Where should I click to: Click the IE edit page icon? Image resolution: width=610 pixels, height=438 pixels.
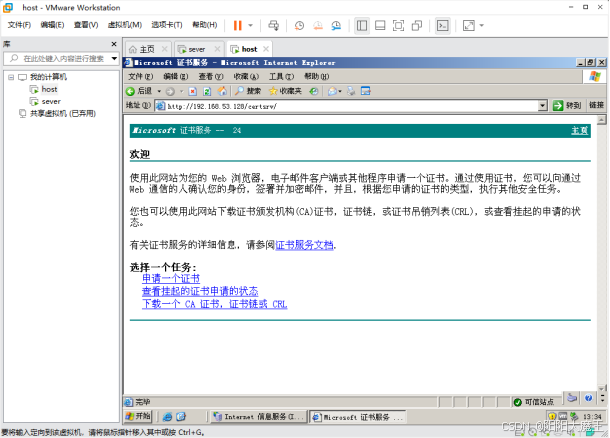pyautogui.click(x=366, y=91)
